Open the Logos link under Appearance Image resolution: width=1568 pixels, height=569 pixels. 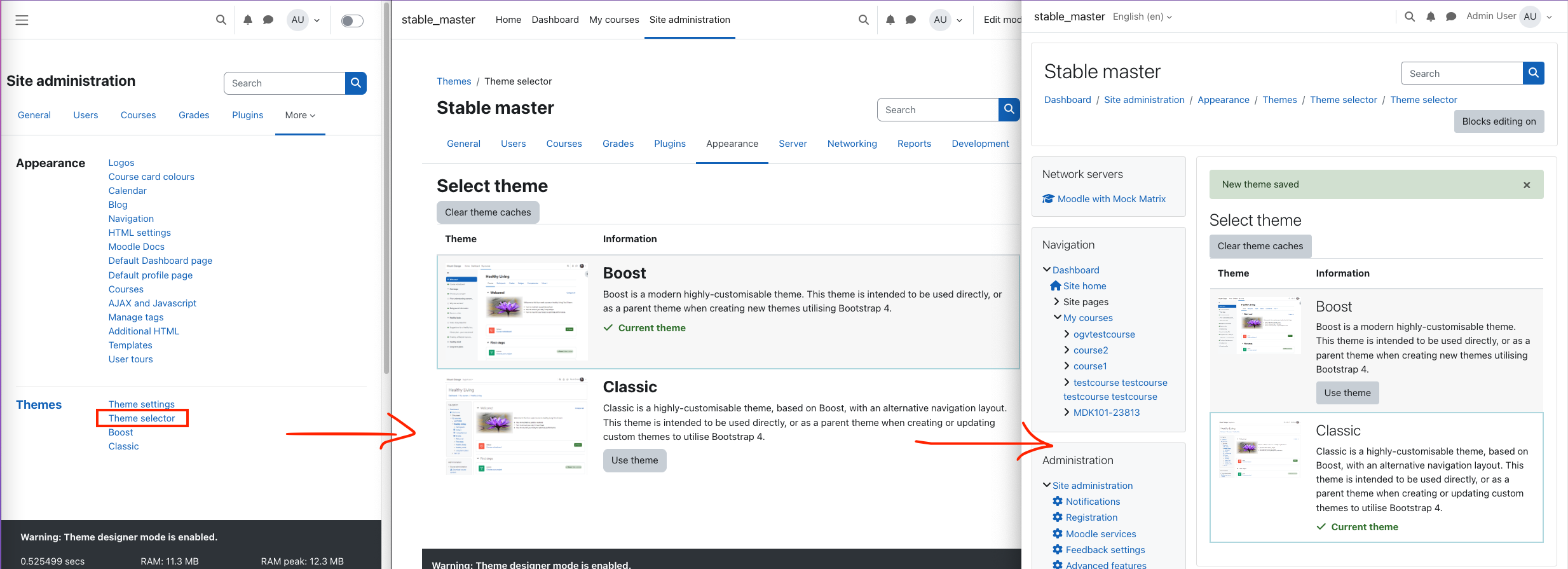click(121, 163)
